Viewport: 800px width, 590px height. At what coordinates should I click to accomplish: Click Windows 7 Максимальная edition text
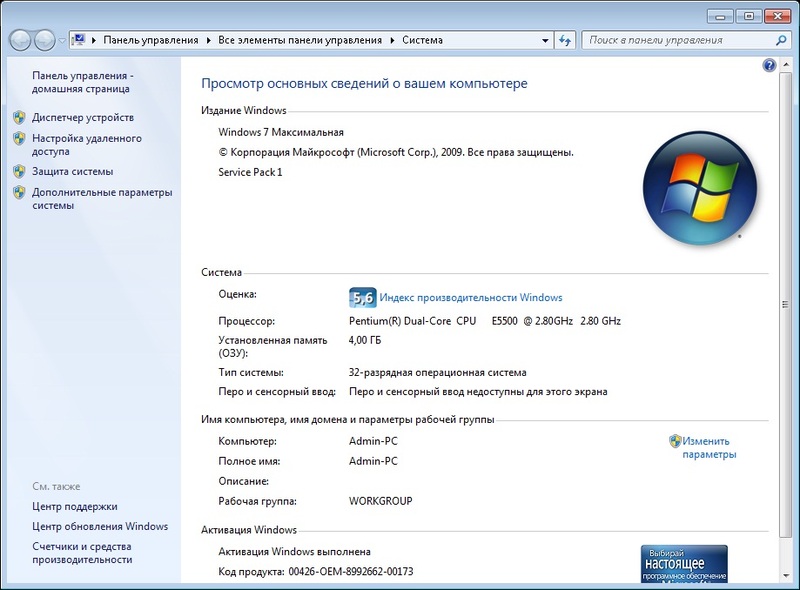[x=281, y=132]
